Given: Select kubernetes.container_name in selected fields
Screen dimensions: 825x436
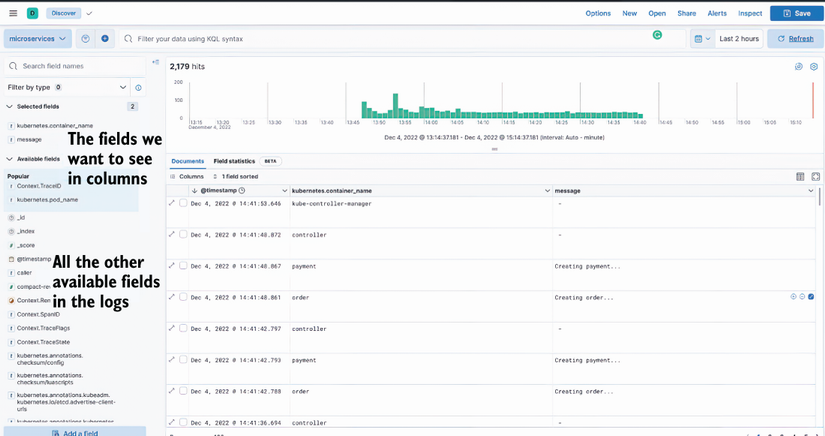Looking at the screenshot, I should (x=55, y=126).
